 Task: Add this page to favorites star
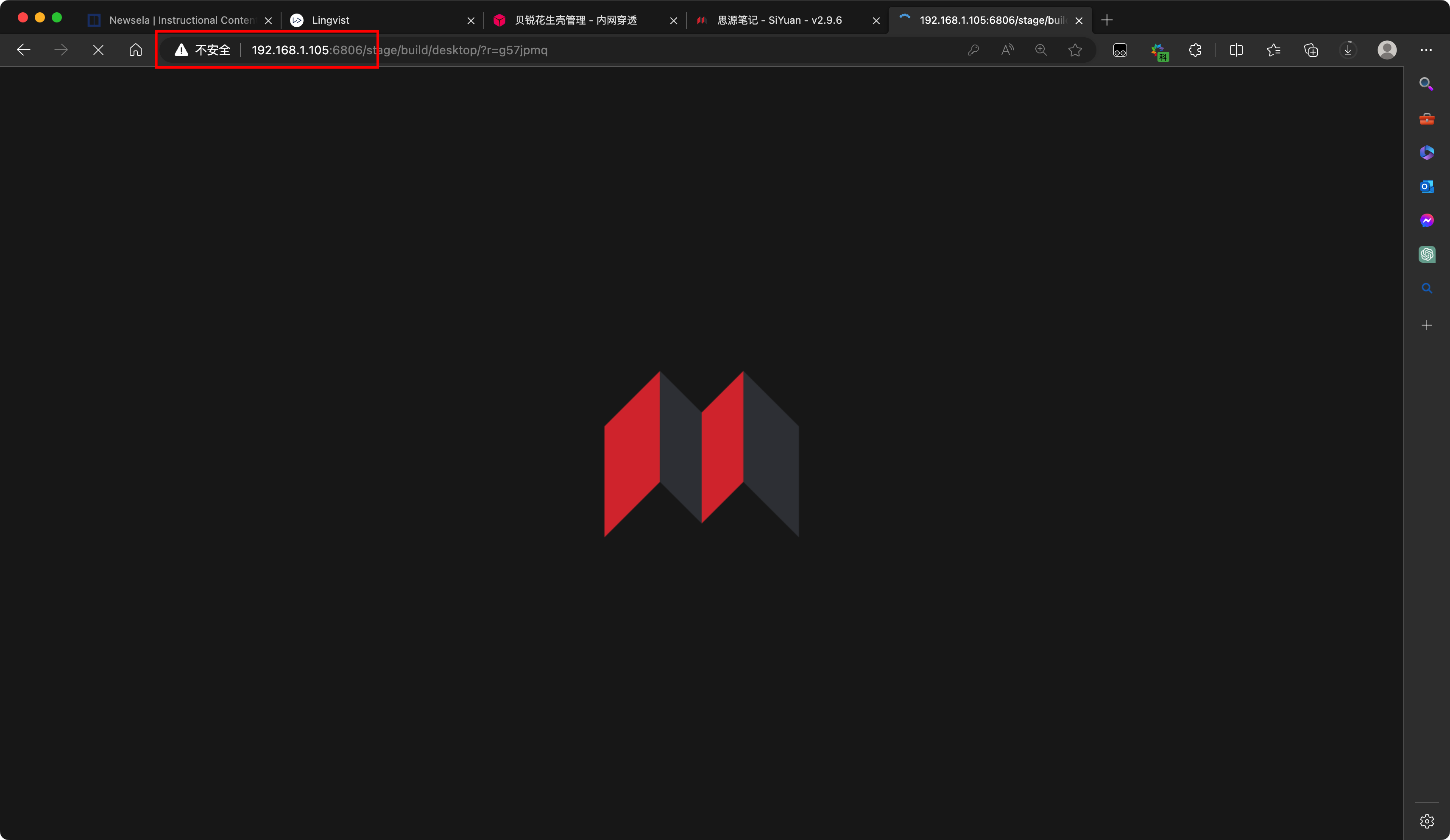(1075, 50)
